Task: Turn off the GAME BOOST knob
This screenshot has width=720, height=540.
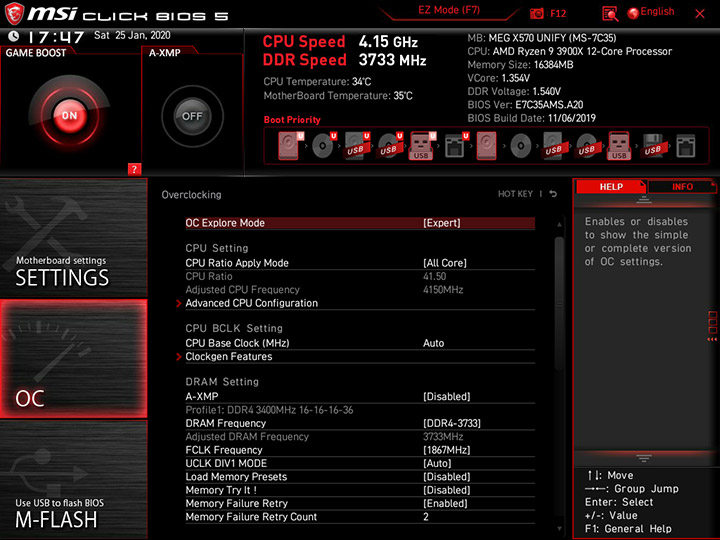Action: tap(69, 115)
